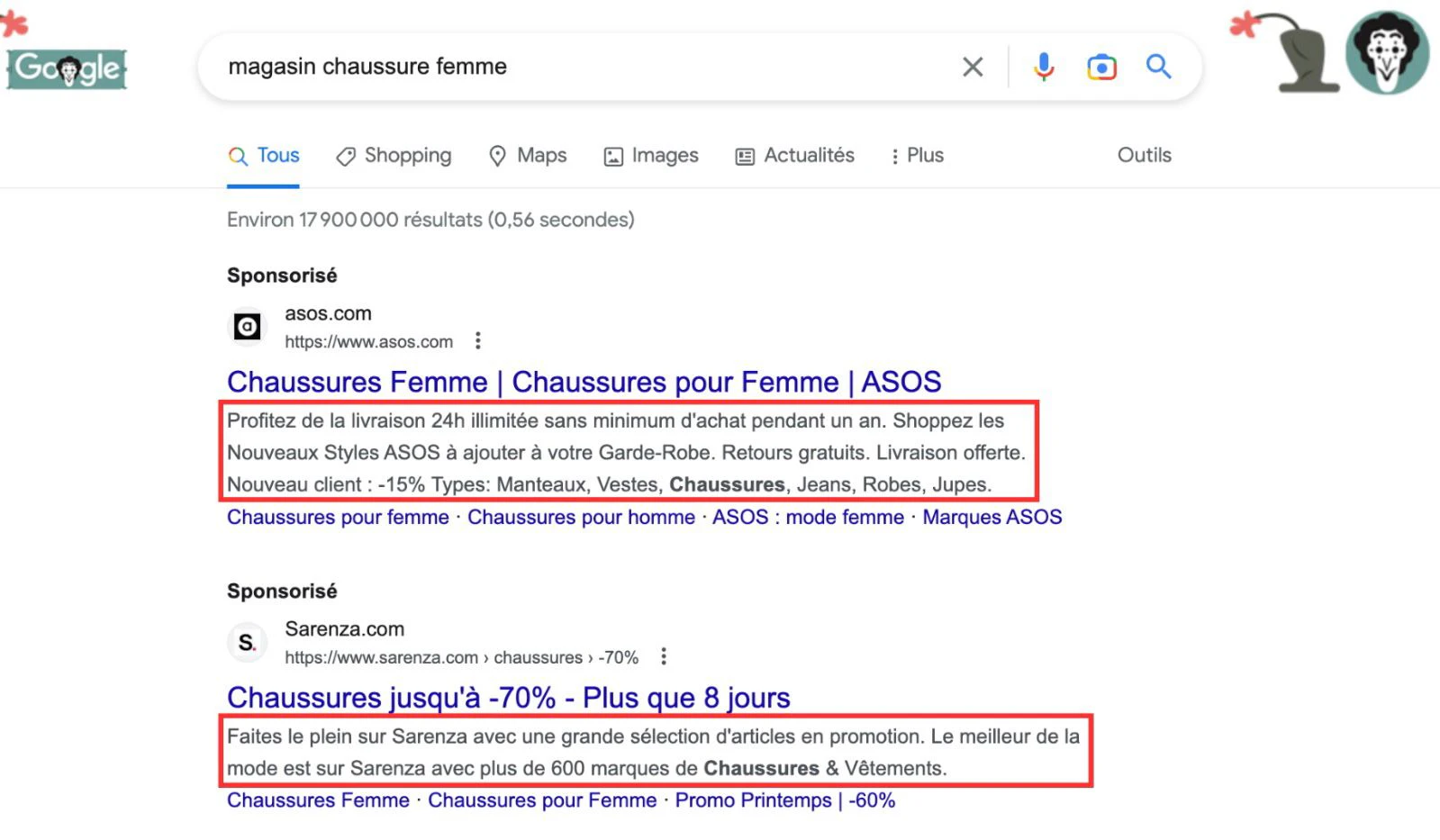Screen dimensions: 1440x840
Task: Open the Chaussures jusqu'à -70% Sarenza link
Action: [509, 698]
